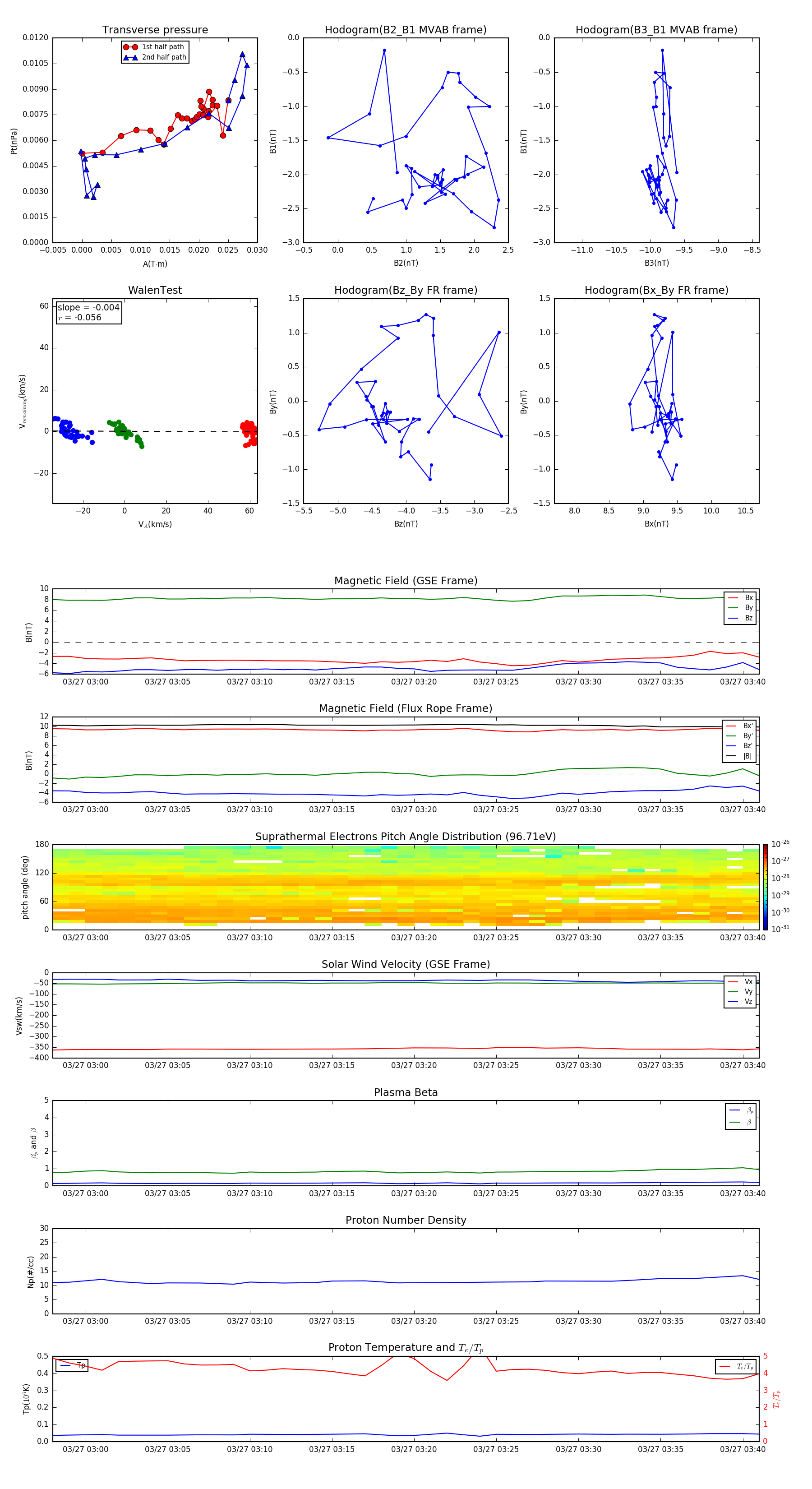Click the "Magnetic Field (Flux Rope Frame)" title
Image resolution: width=812 pixels, height=1489 pixels.
(x=406, y=709)
